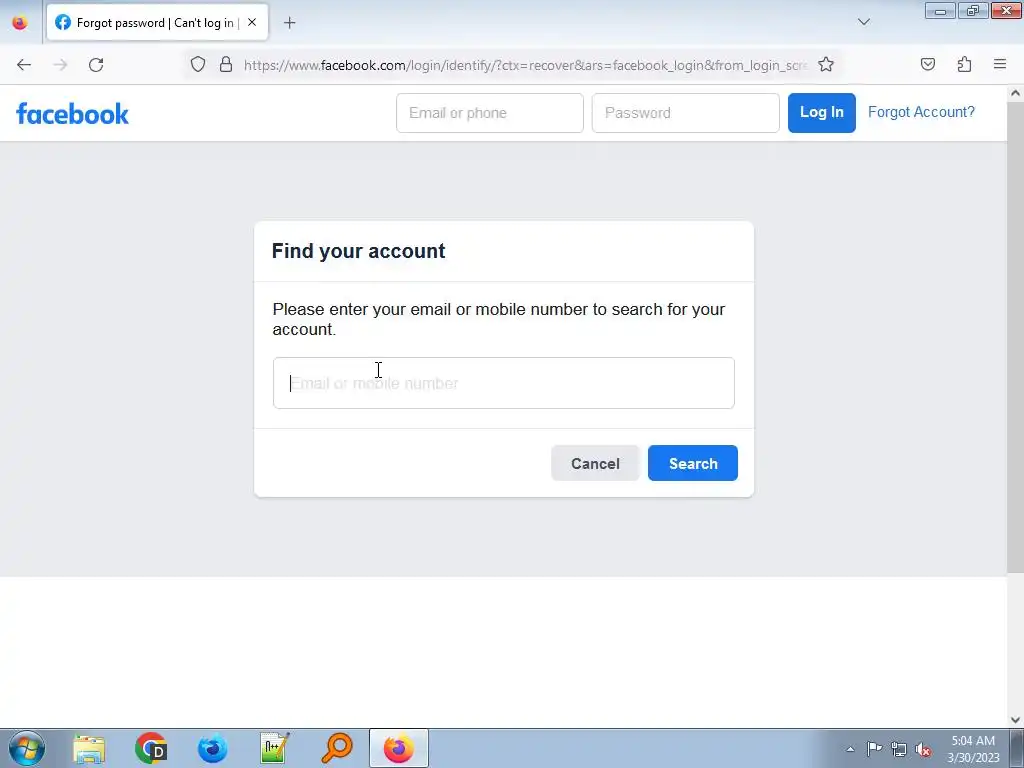
Task: Launch Chrome from the taskbar
Action: click(x=151, y=748)
